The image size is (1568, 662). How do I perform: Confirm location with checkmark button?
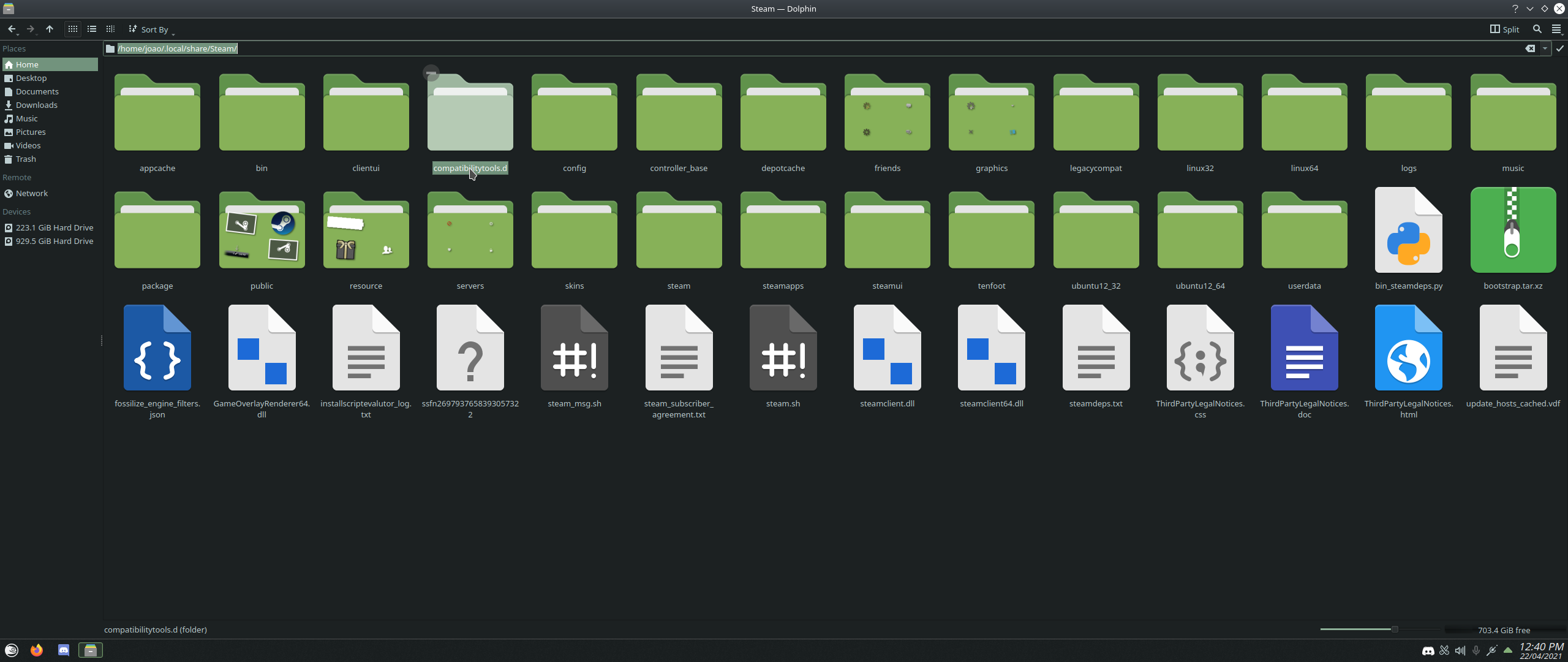tap(1559, 48)
